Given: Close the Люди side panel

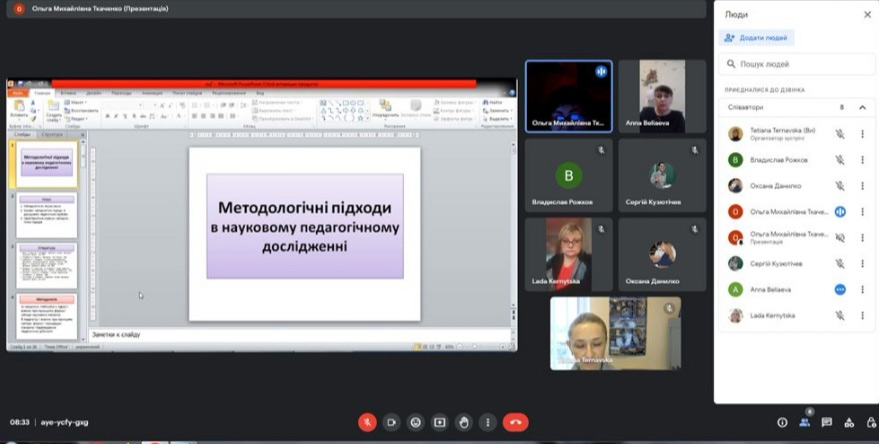Looking at the screenshot, I should pos(867,14).
